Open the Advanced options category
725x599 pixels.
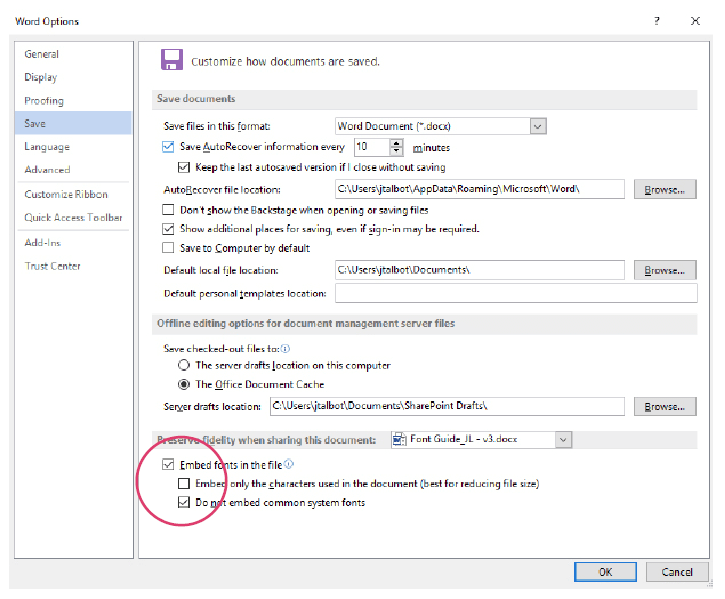point(73,170)
